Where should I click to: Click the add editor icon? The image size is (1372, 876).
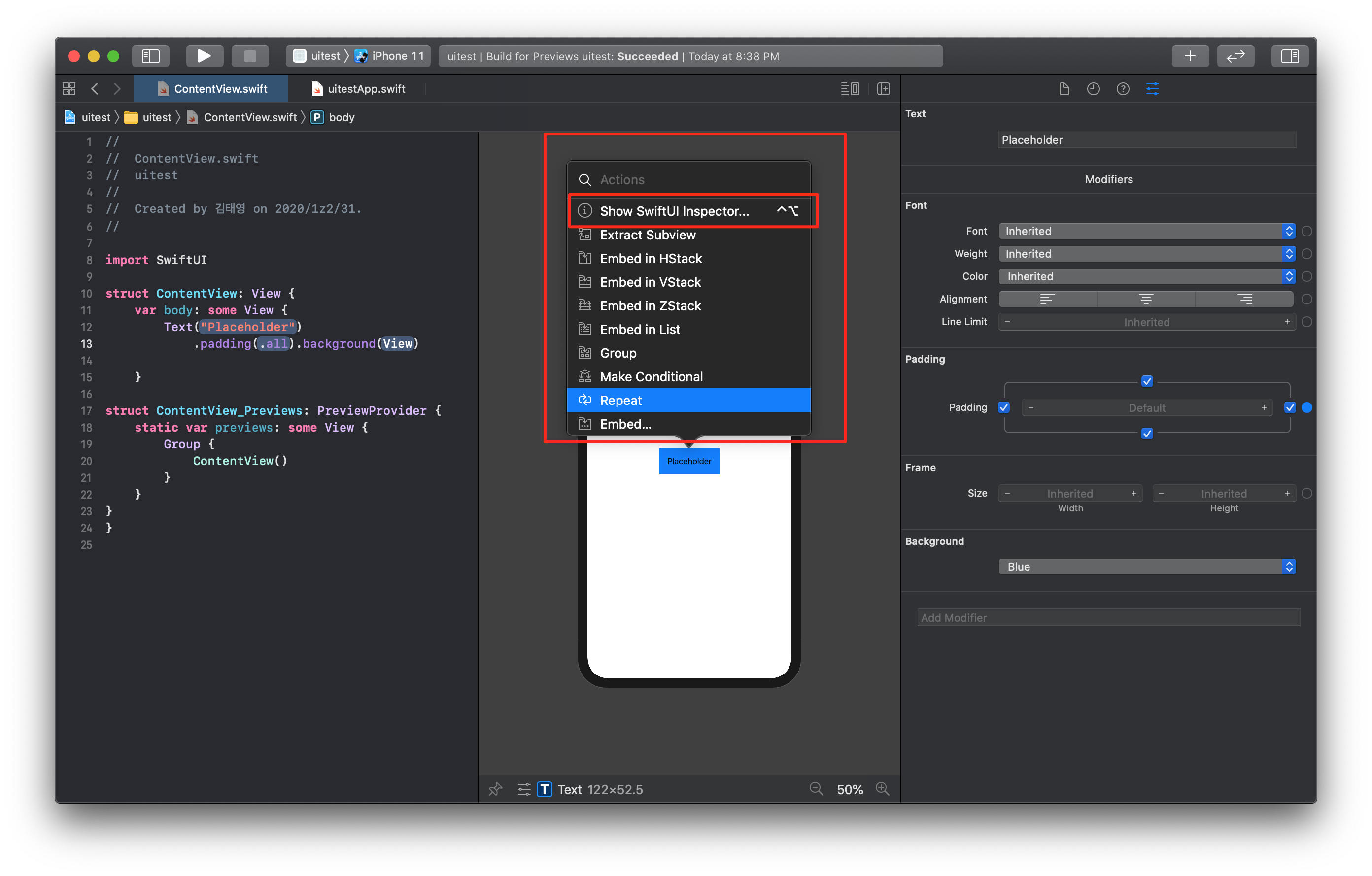click(x=883, y=89)
